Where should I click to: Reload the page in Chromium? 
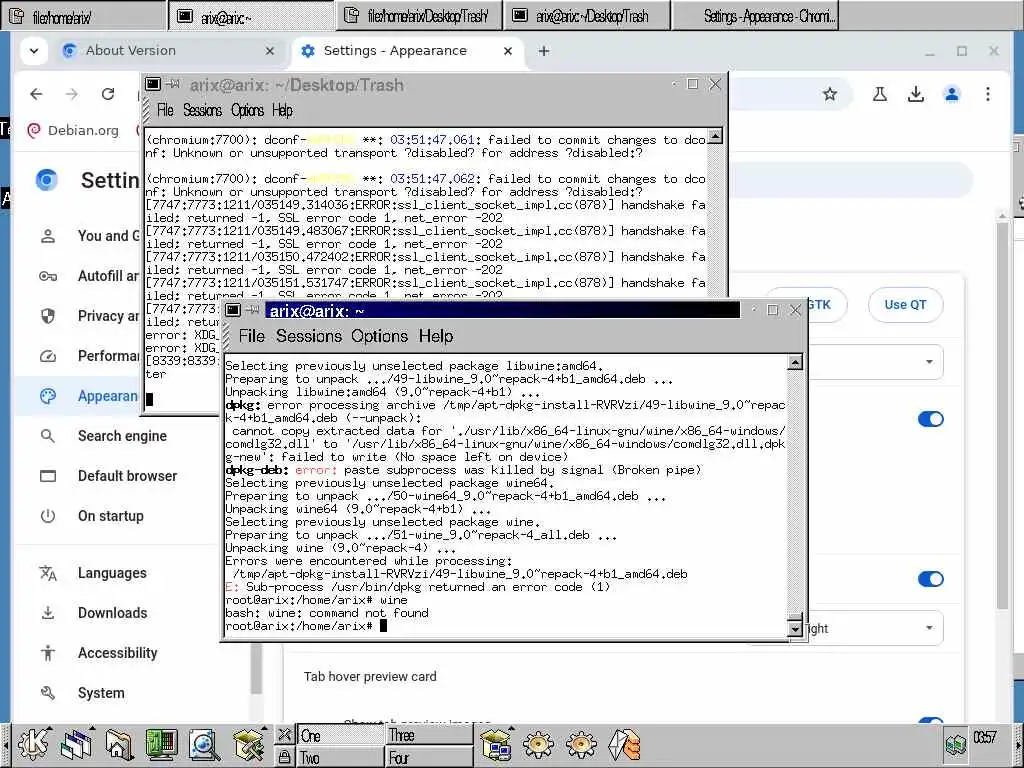click(108, 94)
